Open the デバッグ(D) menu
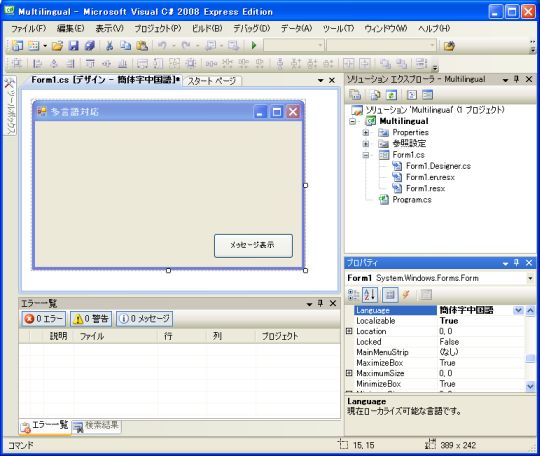This screenshot has height=456, width=540. [x=251, y=29]
